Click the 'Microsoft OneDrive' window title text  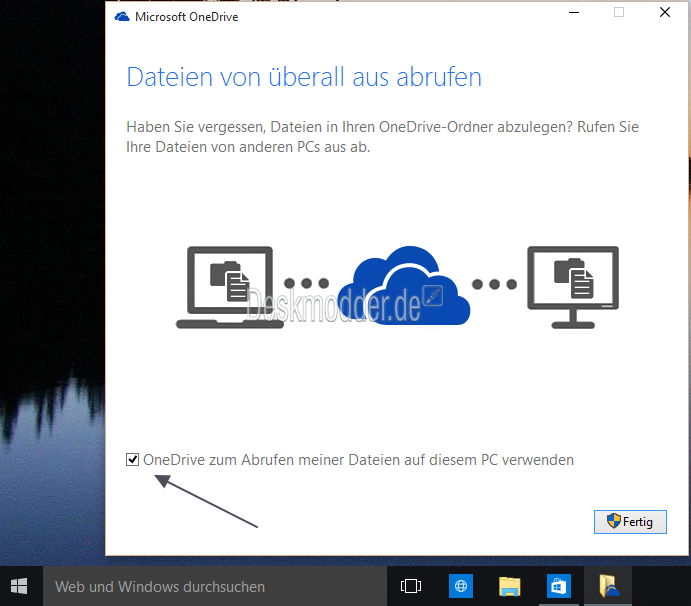[186, 17]
